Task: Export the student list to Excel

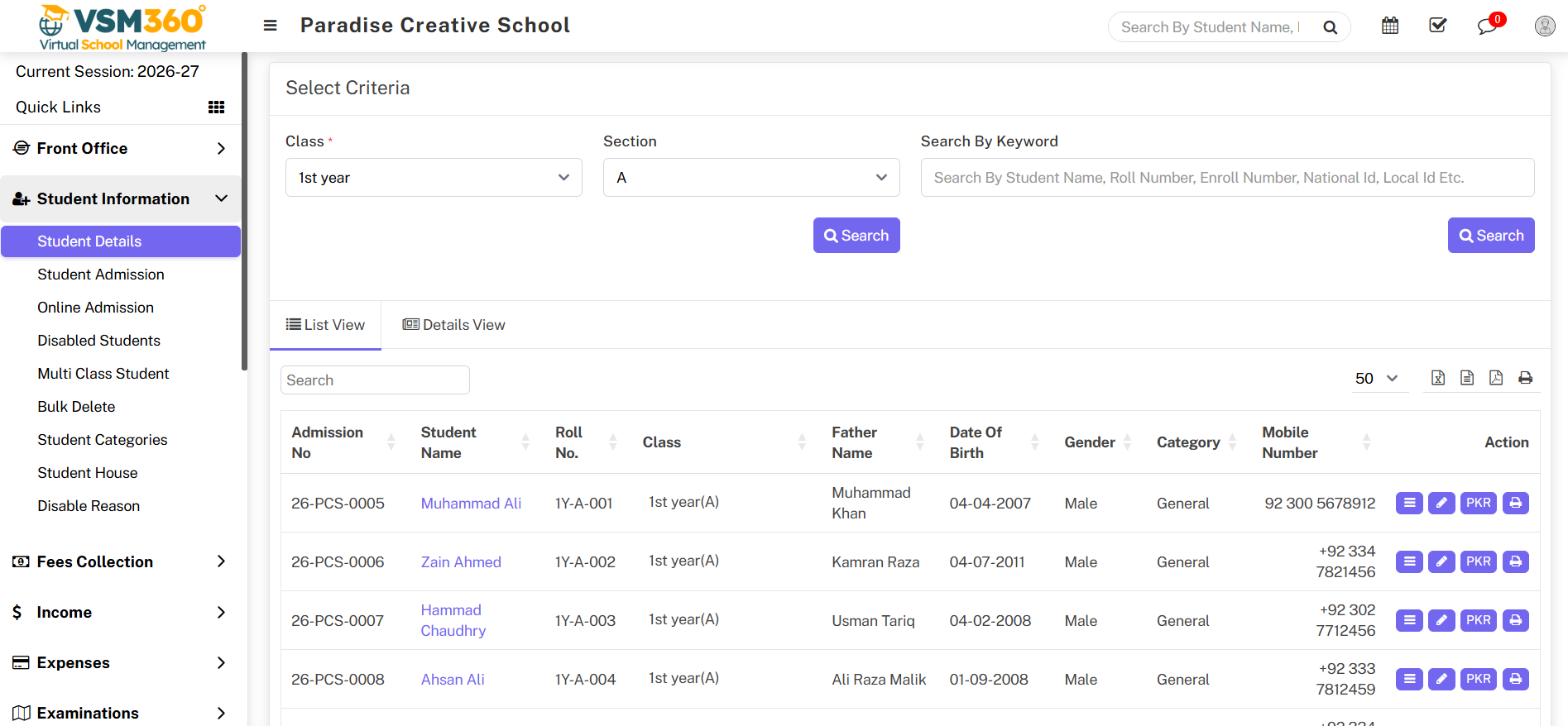Action: (x=1438, y=378)
